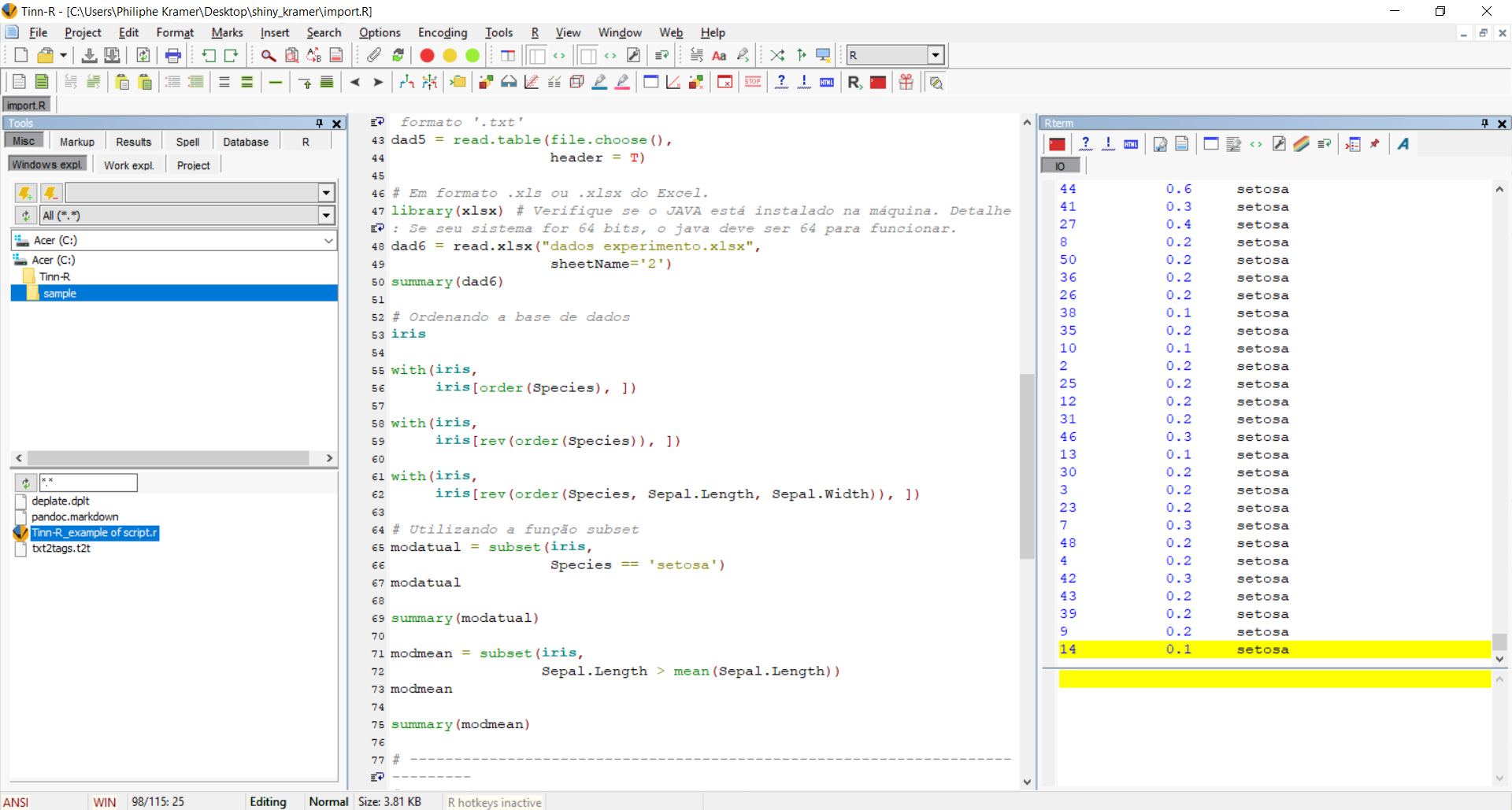Screen dimensions: 1512x810
Task: Open the dropdown arrow next to the Open icon
Action: [64, 55]
